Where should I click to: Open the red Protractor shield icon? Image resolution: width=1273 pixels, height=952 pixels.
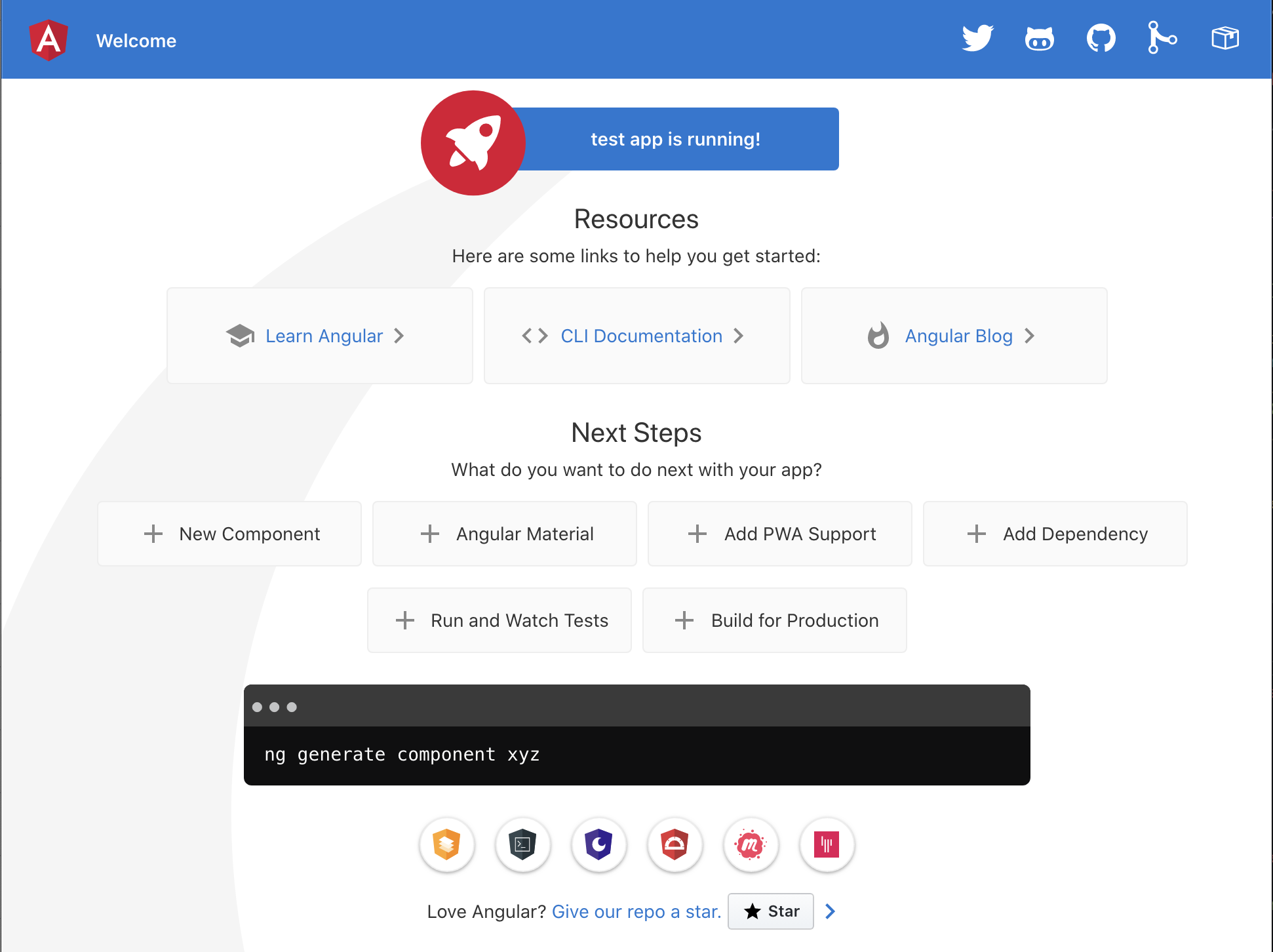point(675,844)
